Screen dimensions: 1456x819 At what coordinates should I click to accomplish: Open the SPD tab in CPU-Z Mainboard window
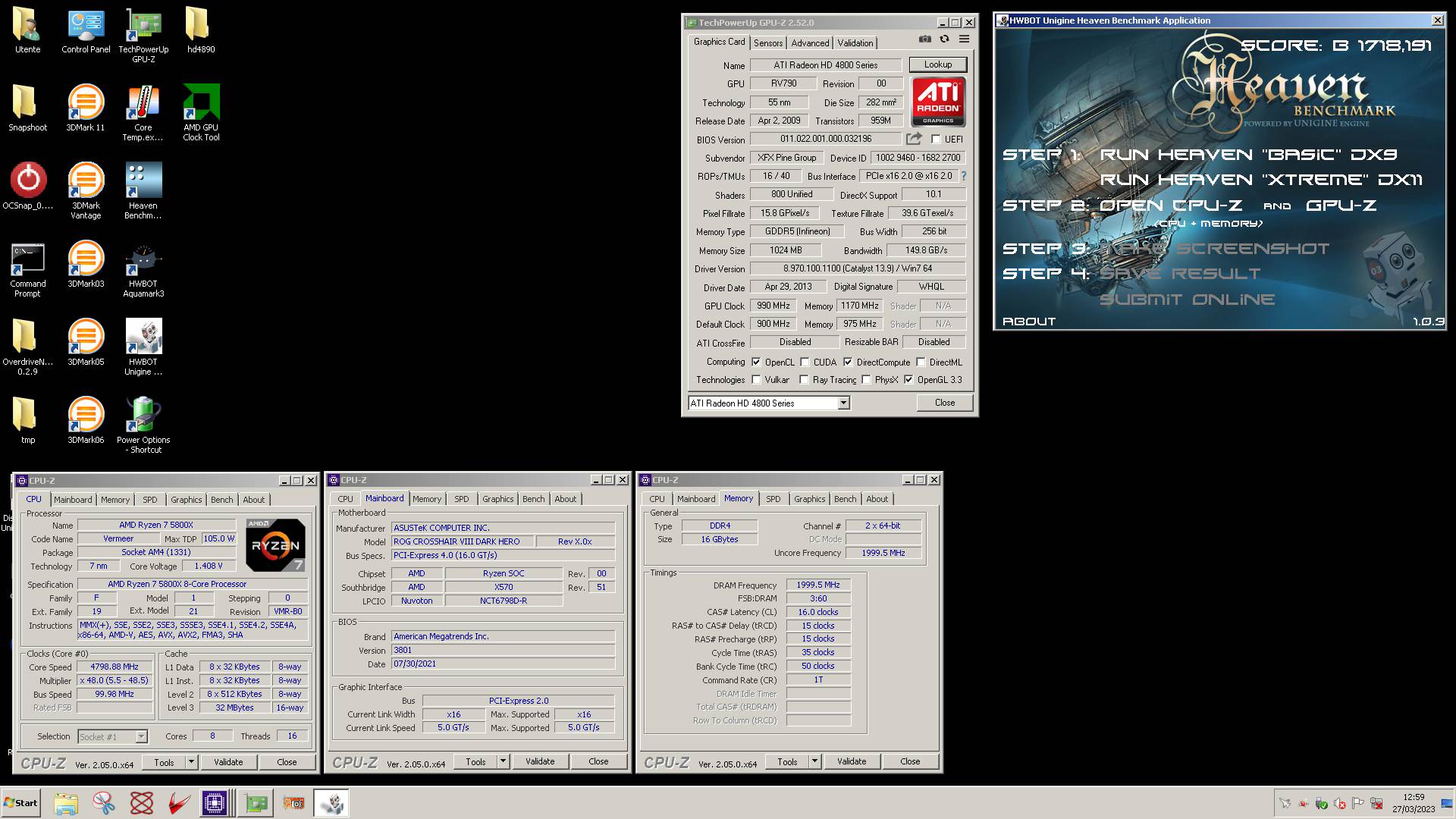[462, 499]
